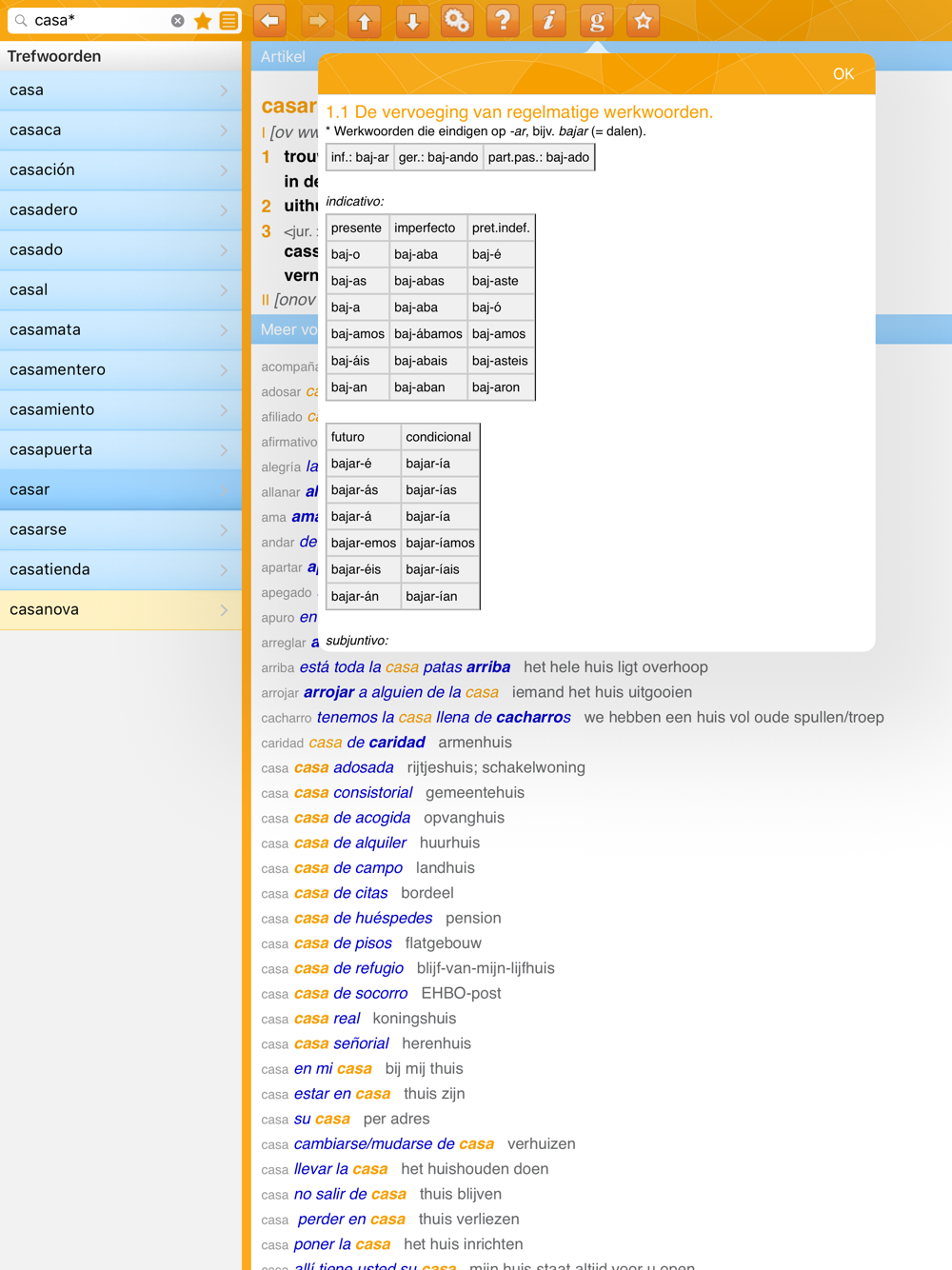The height and width of the screenshot is (1270, 952).
Task: Open the casamata chevron
Action: pos(224,330)
